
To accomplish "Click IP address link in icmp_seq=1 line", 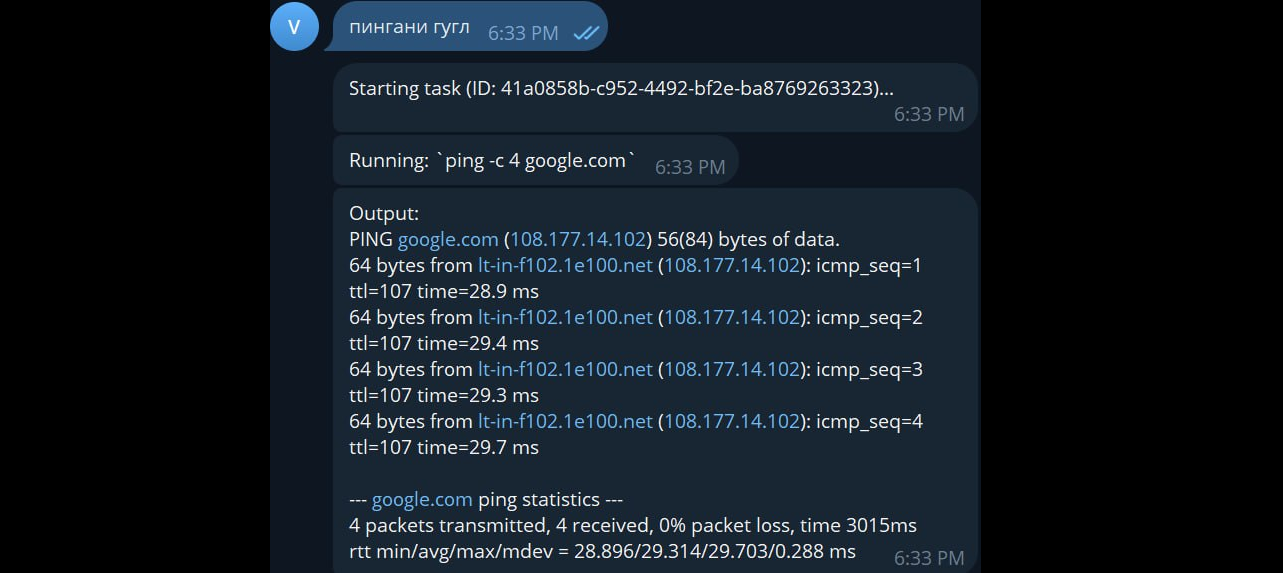I will [732, 266].
